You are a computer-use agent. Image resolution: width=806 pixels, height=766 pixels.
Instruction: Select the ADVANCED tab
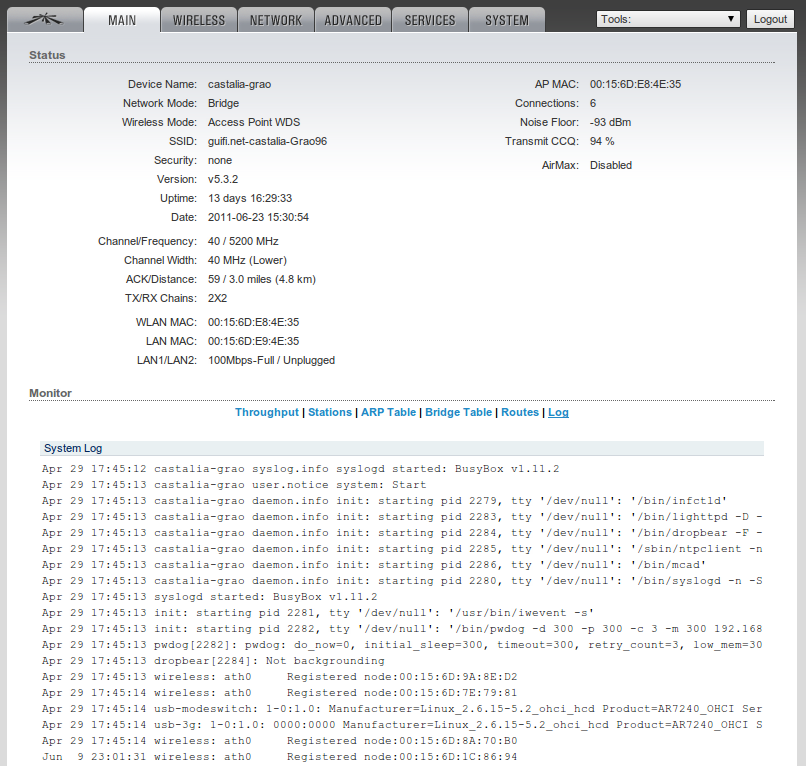[353, 20]
